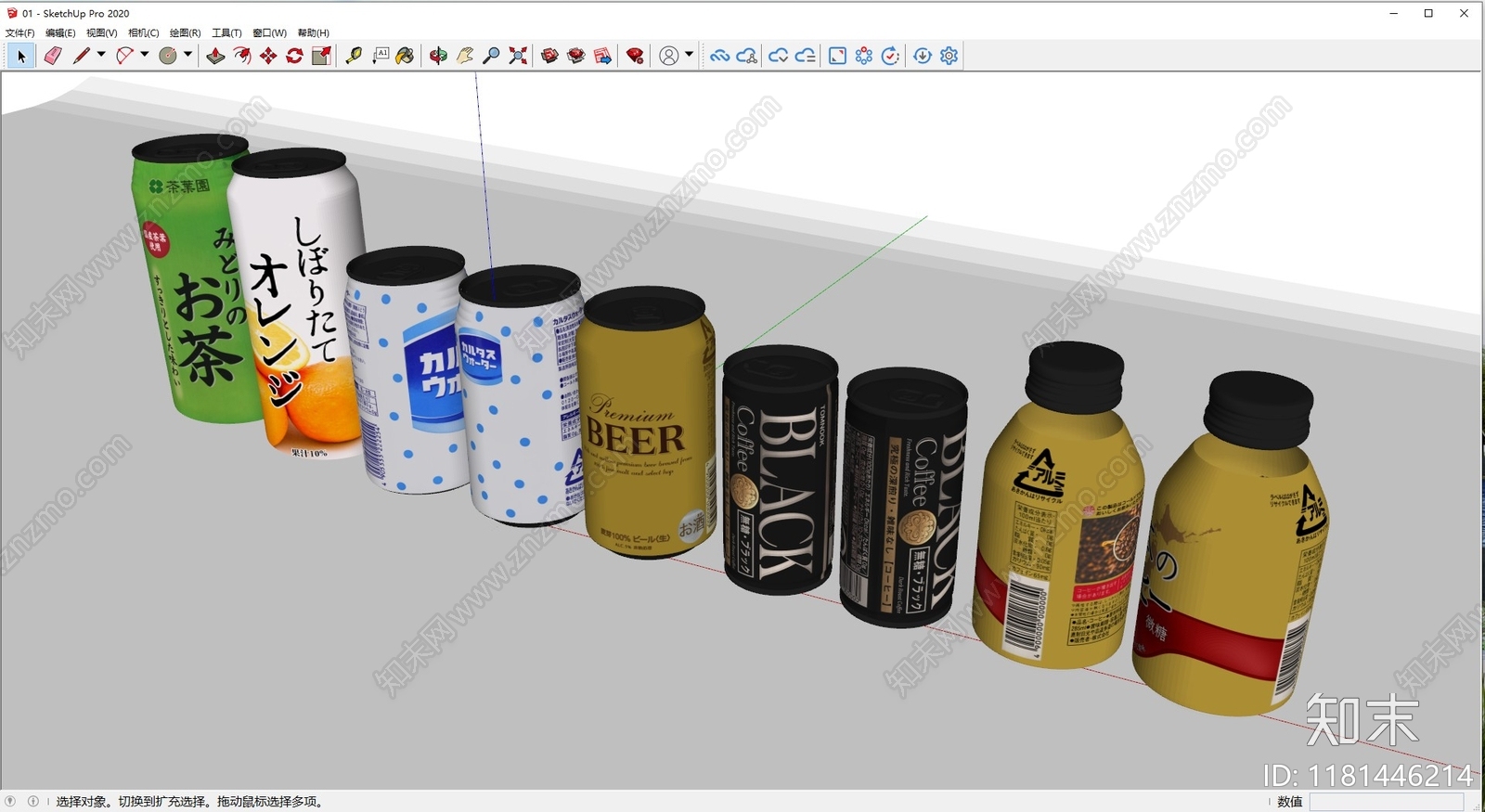
Task: Open the 帮助(H) menu
Action: 314,32
